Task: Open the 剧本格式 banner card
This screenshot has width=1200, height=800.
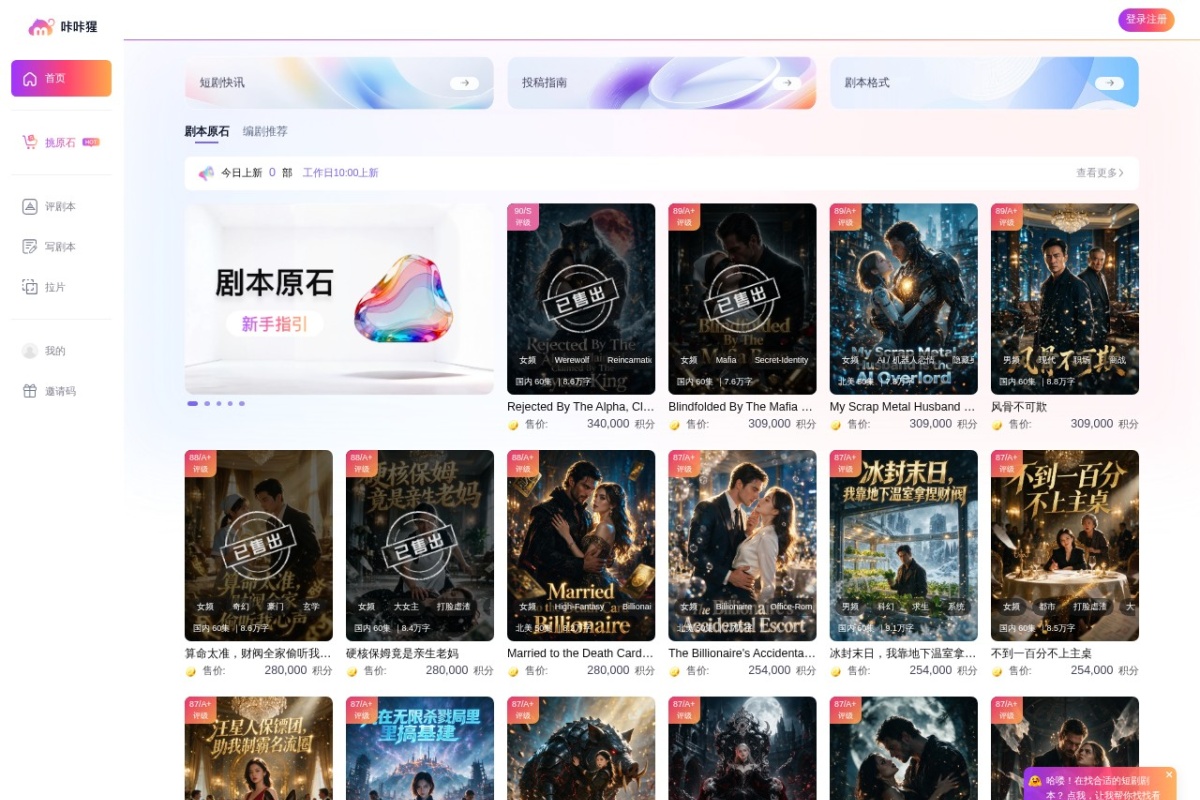Action: click(984, 83)
